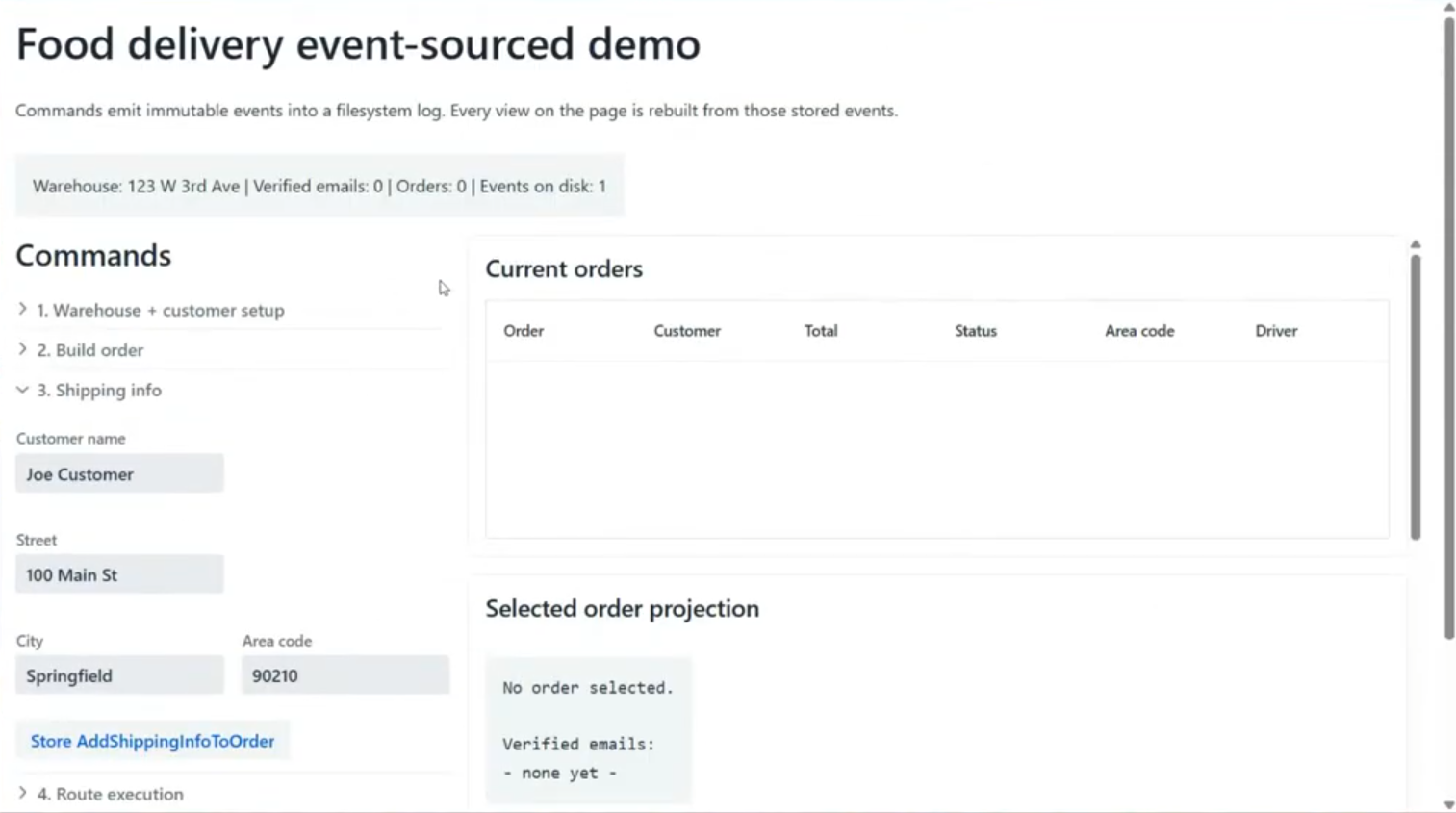Screen dimensions: 1456x813
Task: Click the right panel's inner scrollbar thumb
Action: click(1416, 396)
